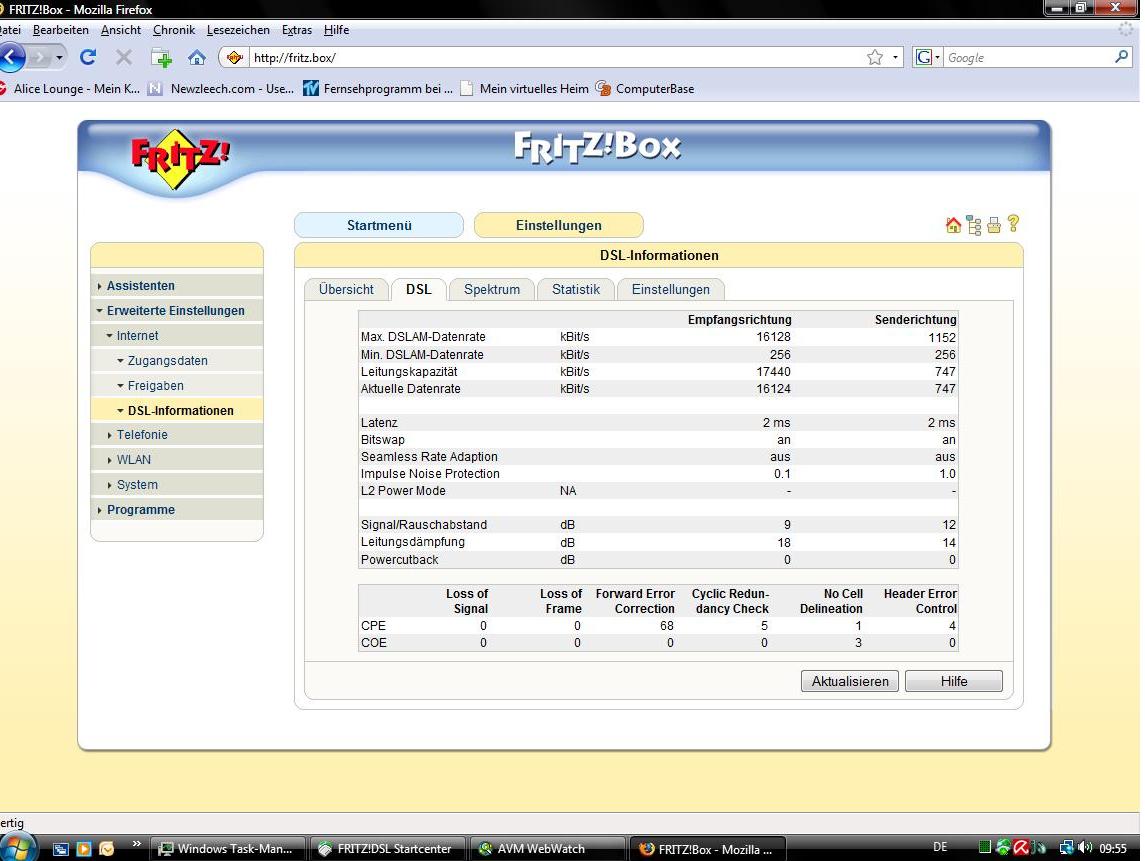Open the Mein virtuelles Heim bookmark
This screenshot has width=1145, height=861.
[x=524, y=88]
